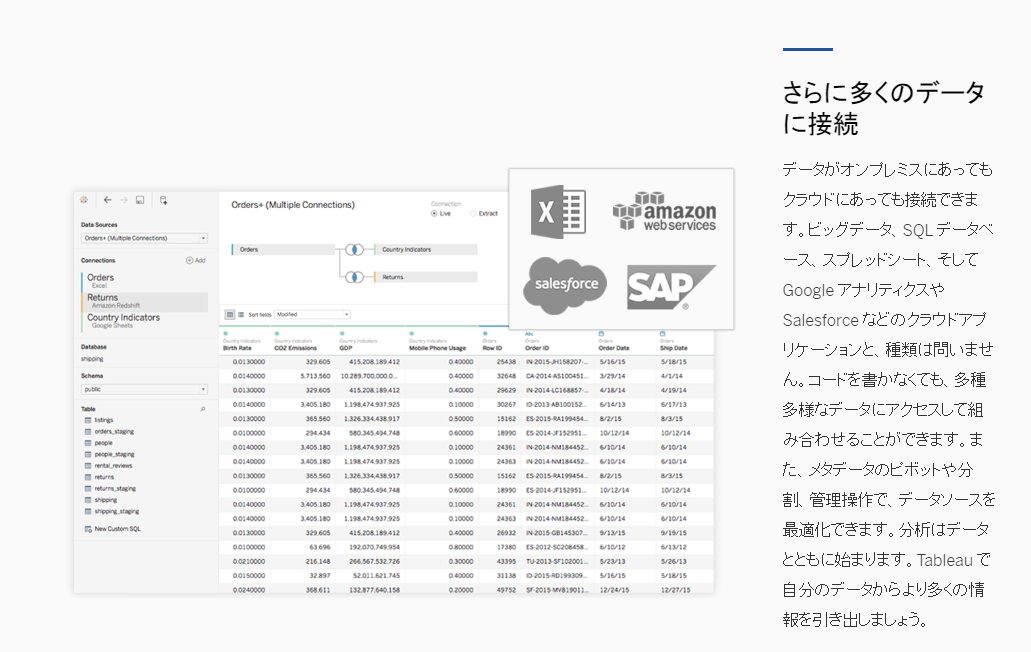Select the returns_staging table
Image resolution: width=1031 pixels, height=652 pixels.
click(x=115, y=488)
